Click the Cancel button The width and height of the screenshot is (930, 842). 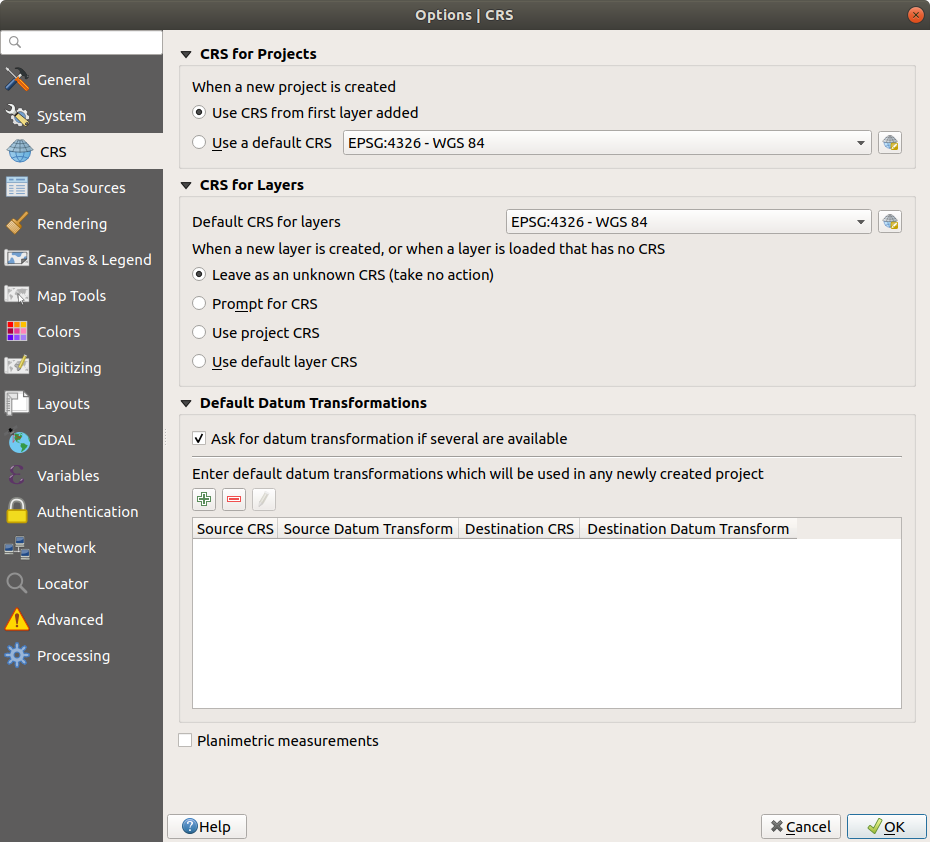point(800,826)
